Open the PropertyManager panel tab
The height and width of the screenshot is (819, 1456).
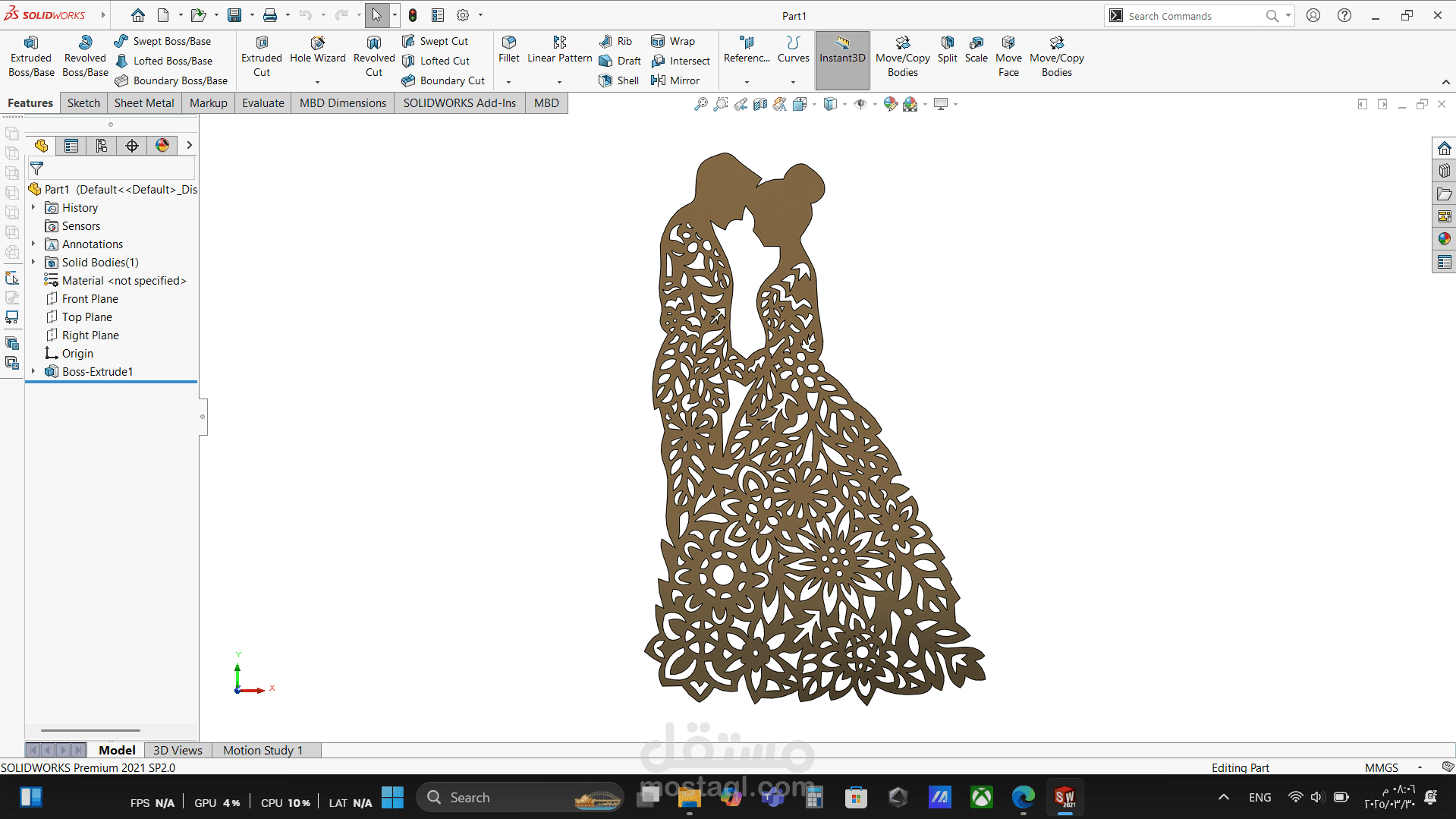click(x=71, y=146)
